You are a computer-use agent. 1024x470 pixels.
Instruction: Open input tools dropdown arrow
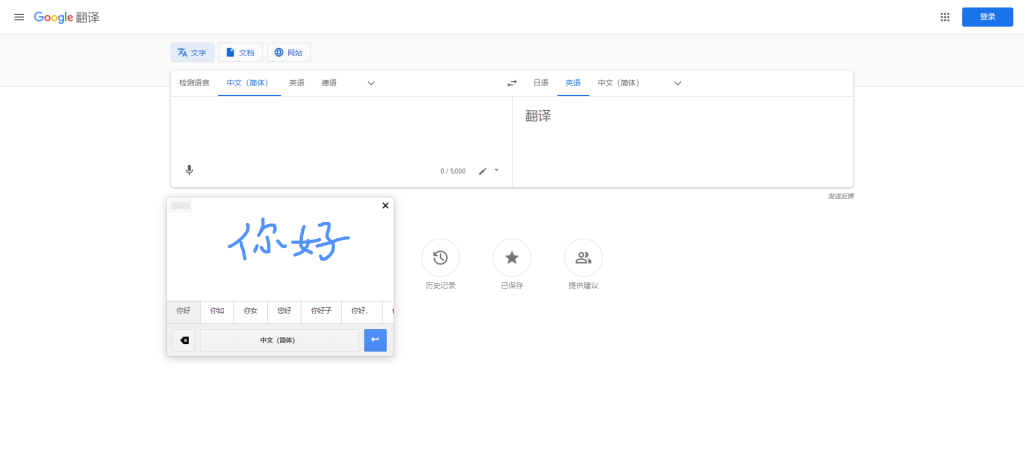pyautogui.click(x=496, y=170)
